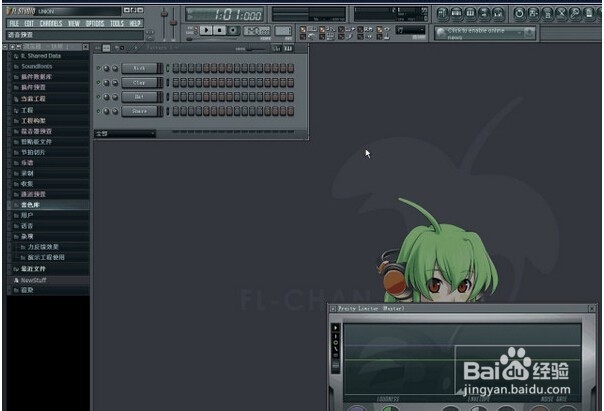Click the master pitch slider next to volume

[x=174, y=23]
